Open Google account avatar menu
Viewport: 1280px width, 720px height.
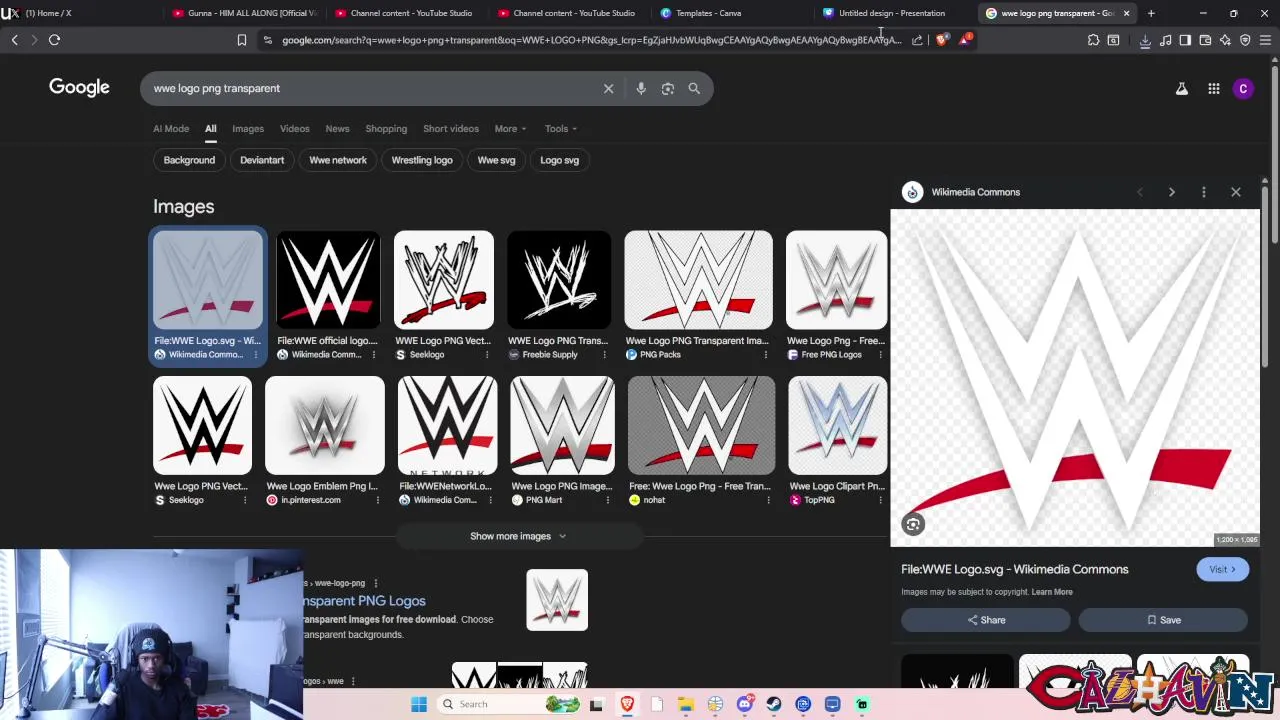pos(1243,88)
